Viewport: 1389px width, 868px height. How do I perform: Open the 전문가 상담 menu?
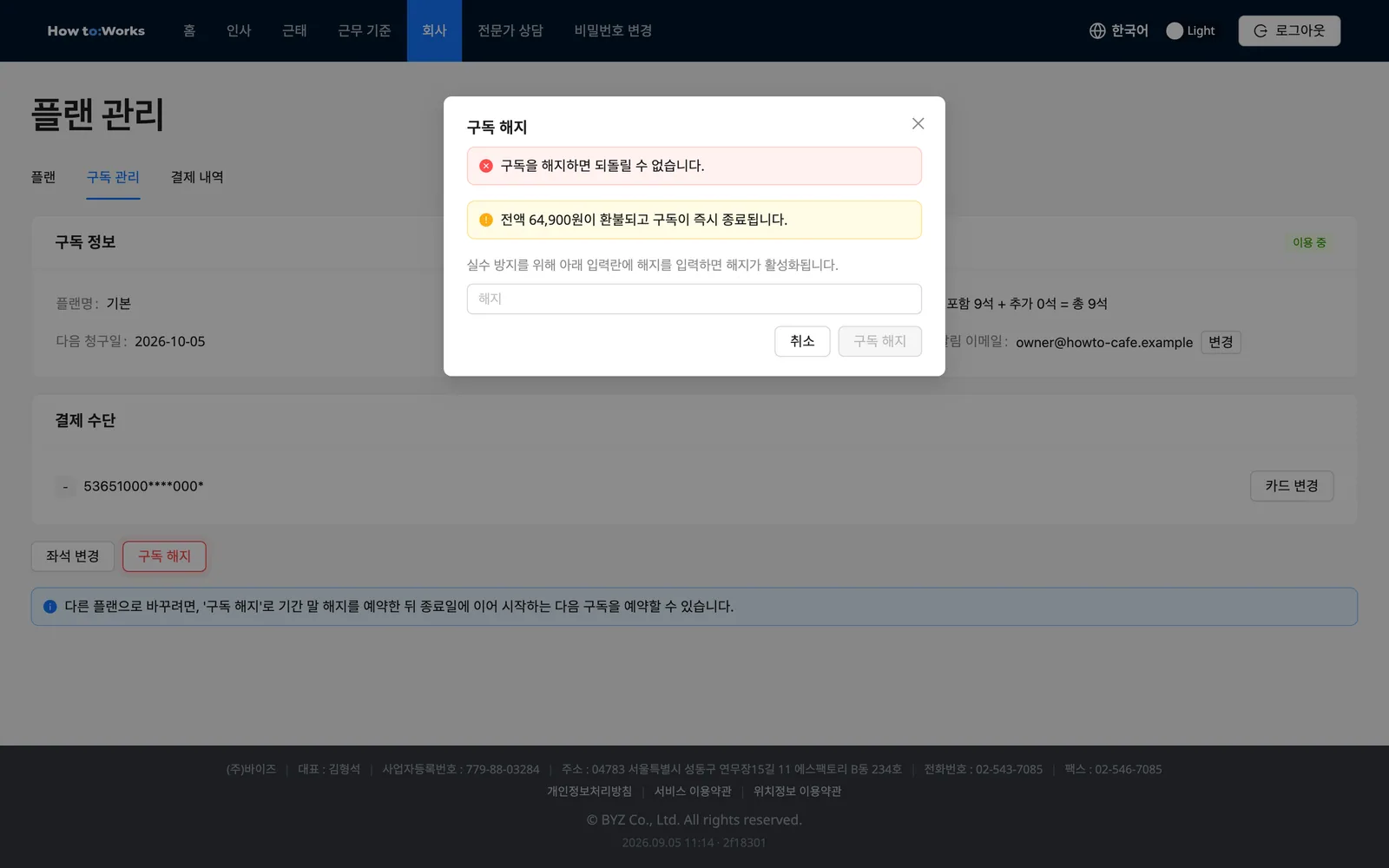tap(510, 30)
